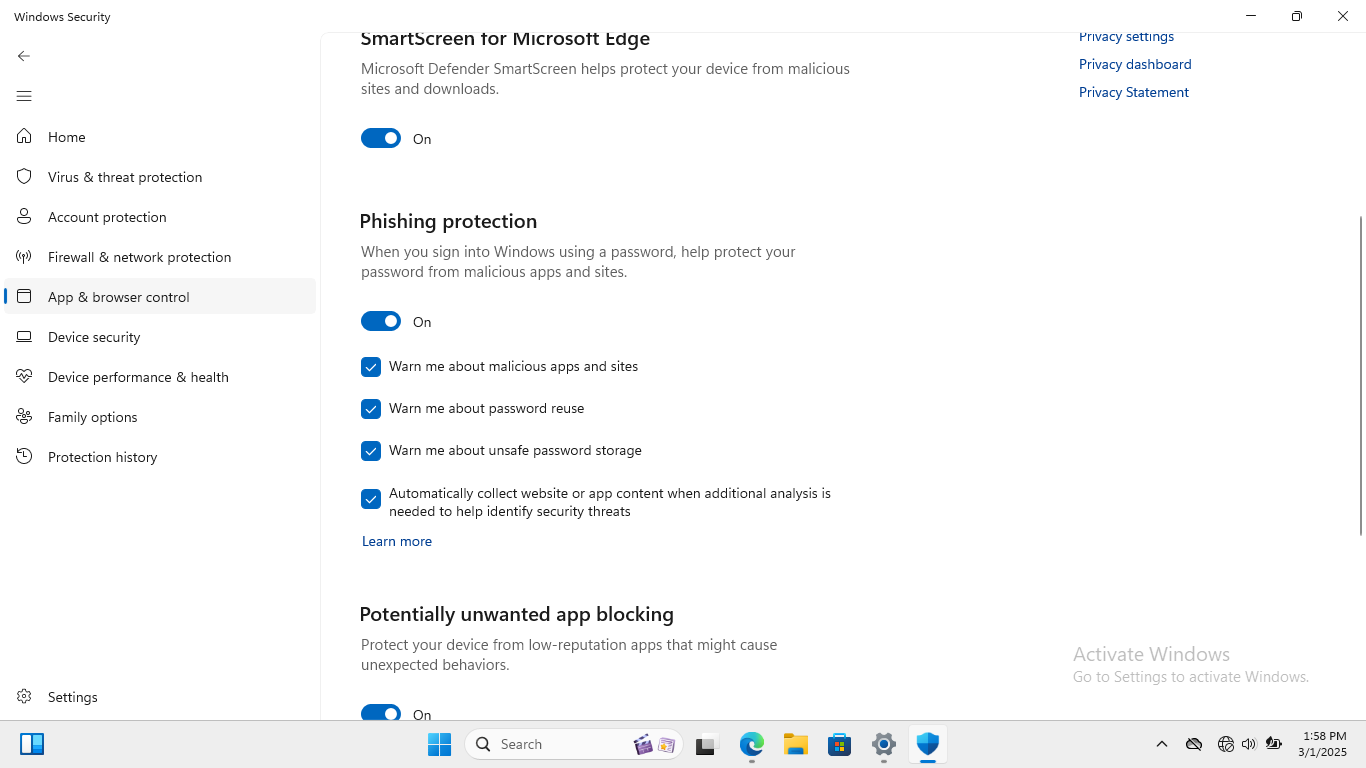Click the Home house icon

tap(24, 137)
